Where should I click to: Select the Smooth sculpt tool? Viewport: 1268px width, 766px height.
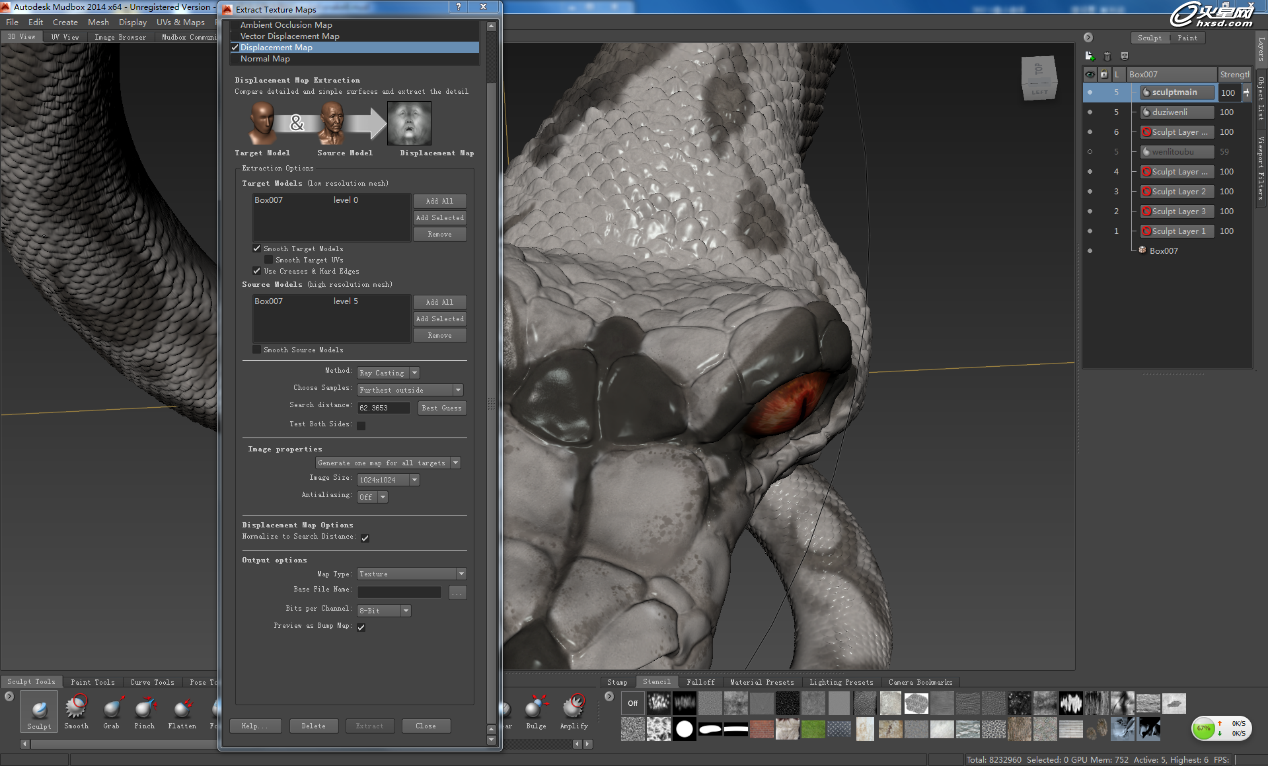pyautogui.click(x=77, y=711)
